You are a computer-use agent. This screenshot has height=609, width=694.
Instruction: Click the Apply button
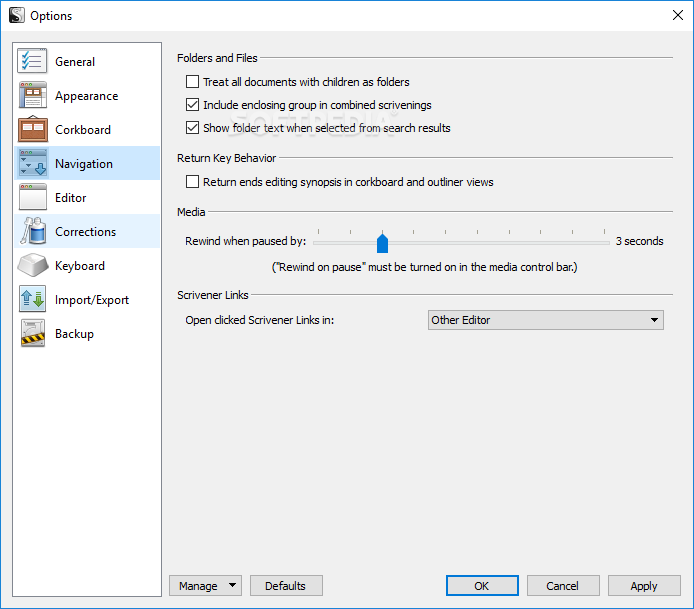[644, 586]
